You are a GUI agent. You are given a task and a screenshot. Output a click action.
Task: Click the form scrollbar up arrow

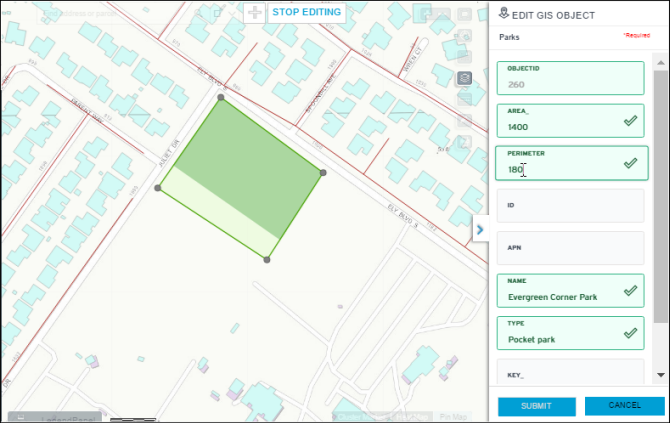pyautogui.click(x=661, y=63)
